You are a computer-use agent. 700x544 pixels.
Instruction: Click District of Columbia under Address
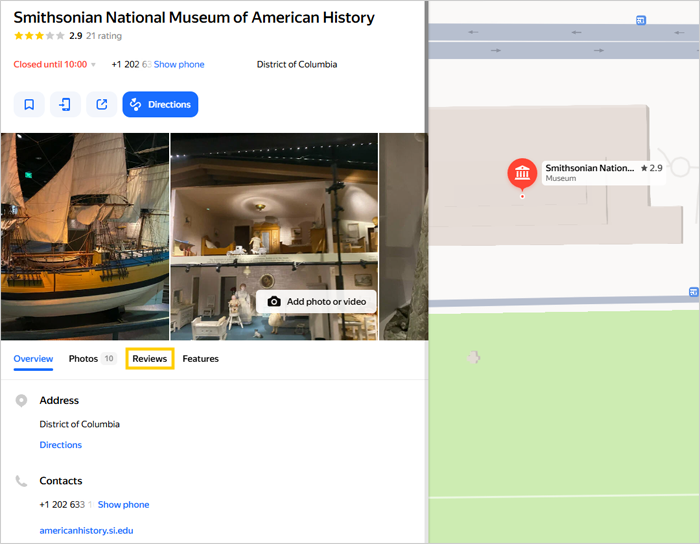(79, 424)
